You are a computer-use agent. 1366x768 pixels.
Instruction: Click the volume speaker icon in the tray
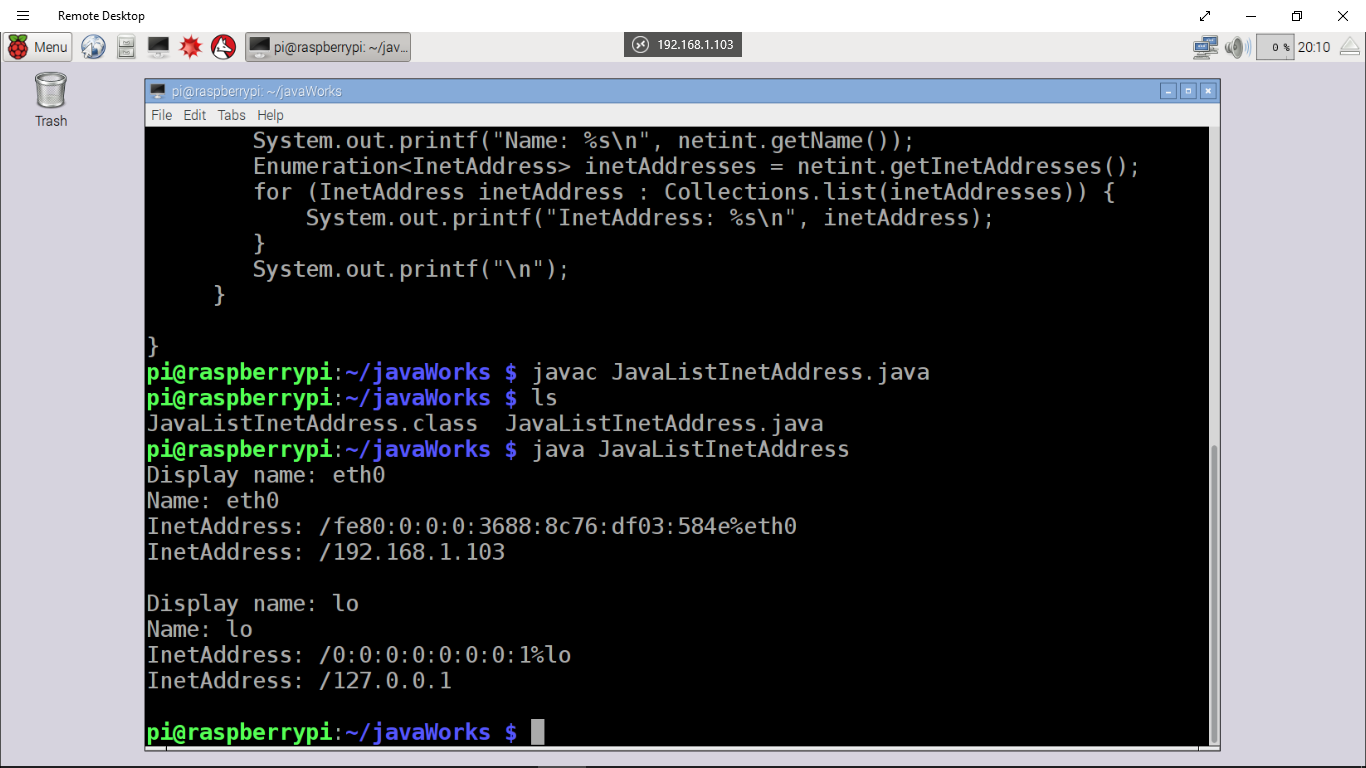coord(1236,47)
